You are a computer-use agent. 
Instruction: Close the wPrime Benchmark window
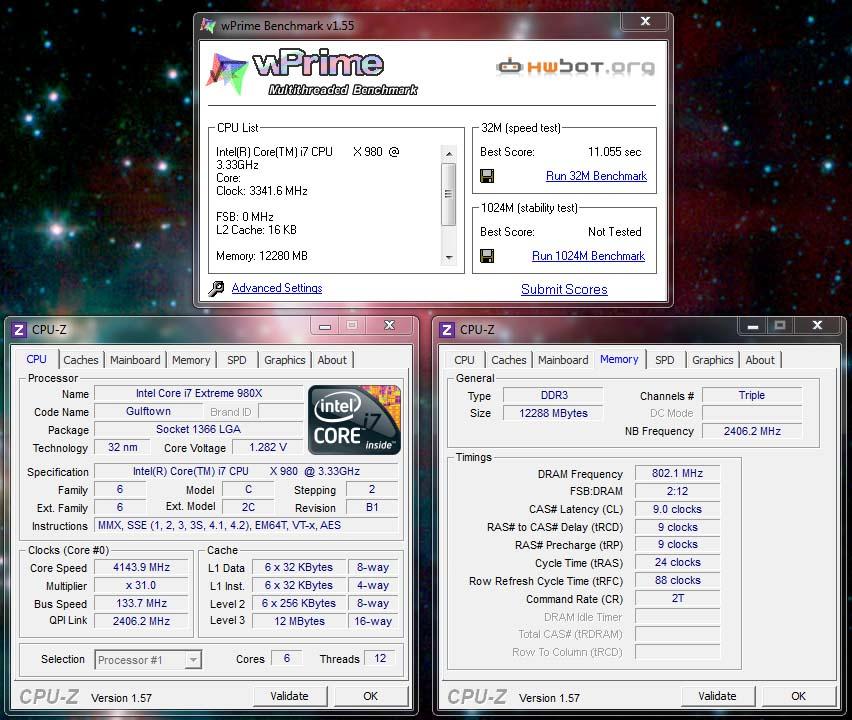646,21
